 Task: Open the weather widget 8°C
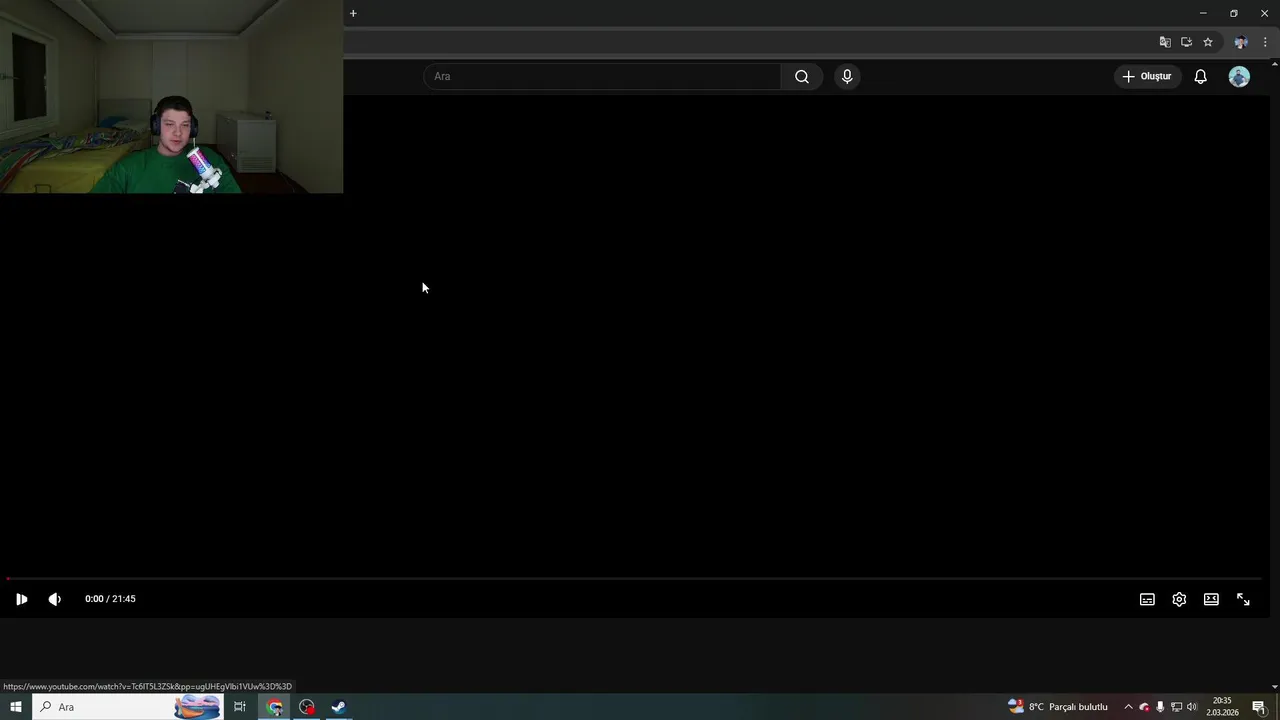pyautogui.click(x=1058, y=707)
